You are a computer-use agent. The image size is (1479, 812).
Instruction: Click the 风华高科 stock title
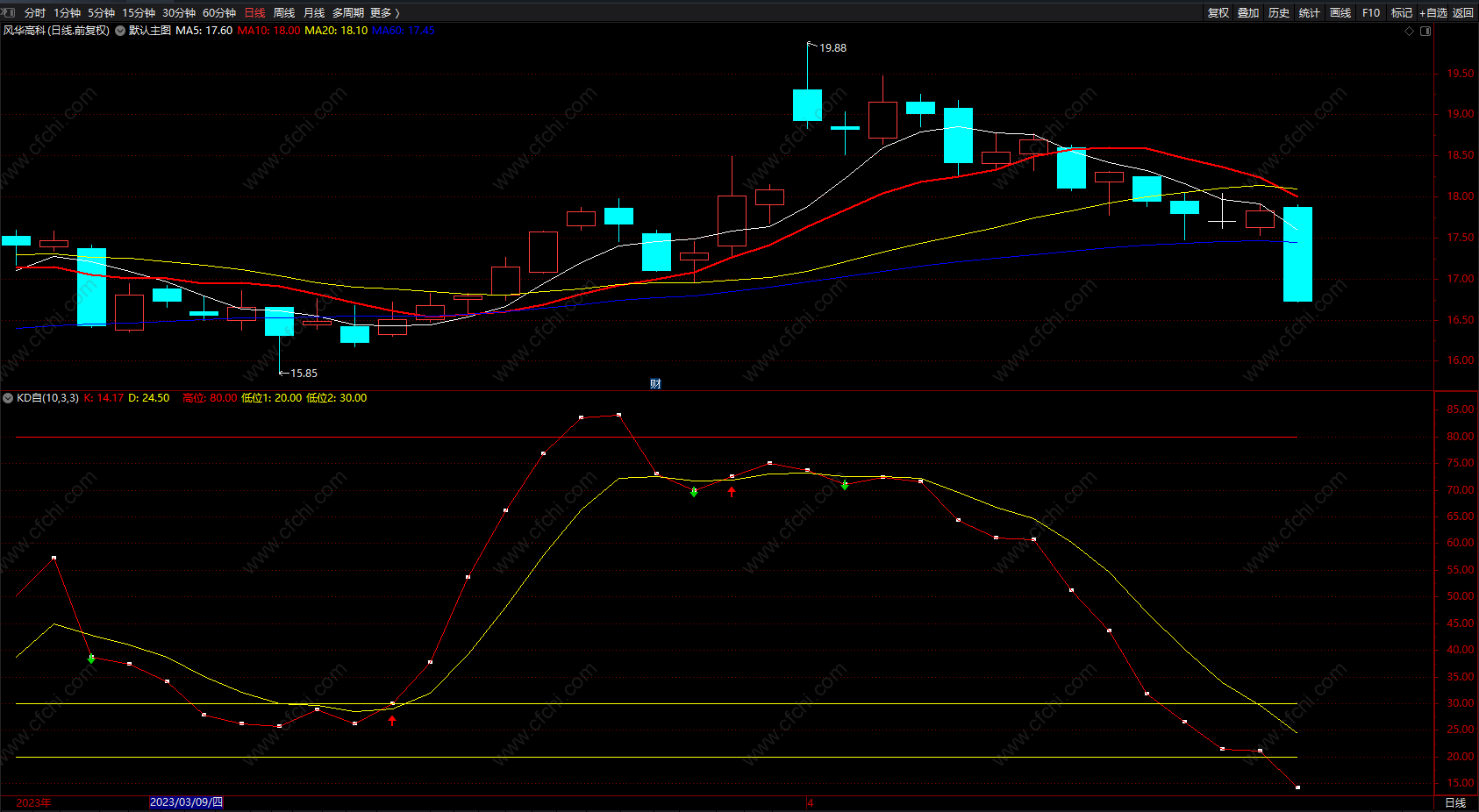pos(56,31)
